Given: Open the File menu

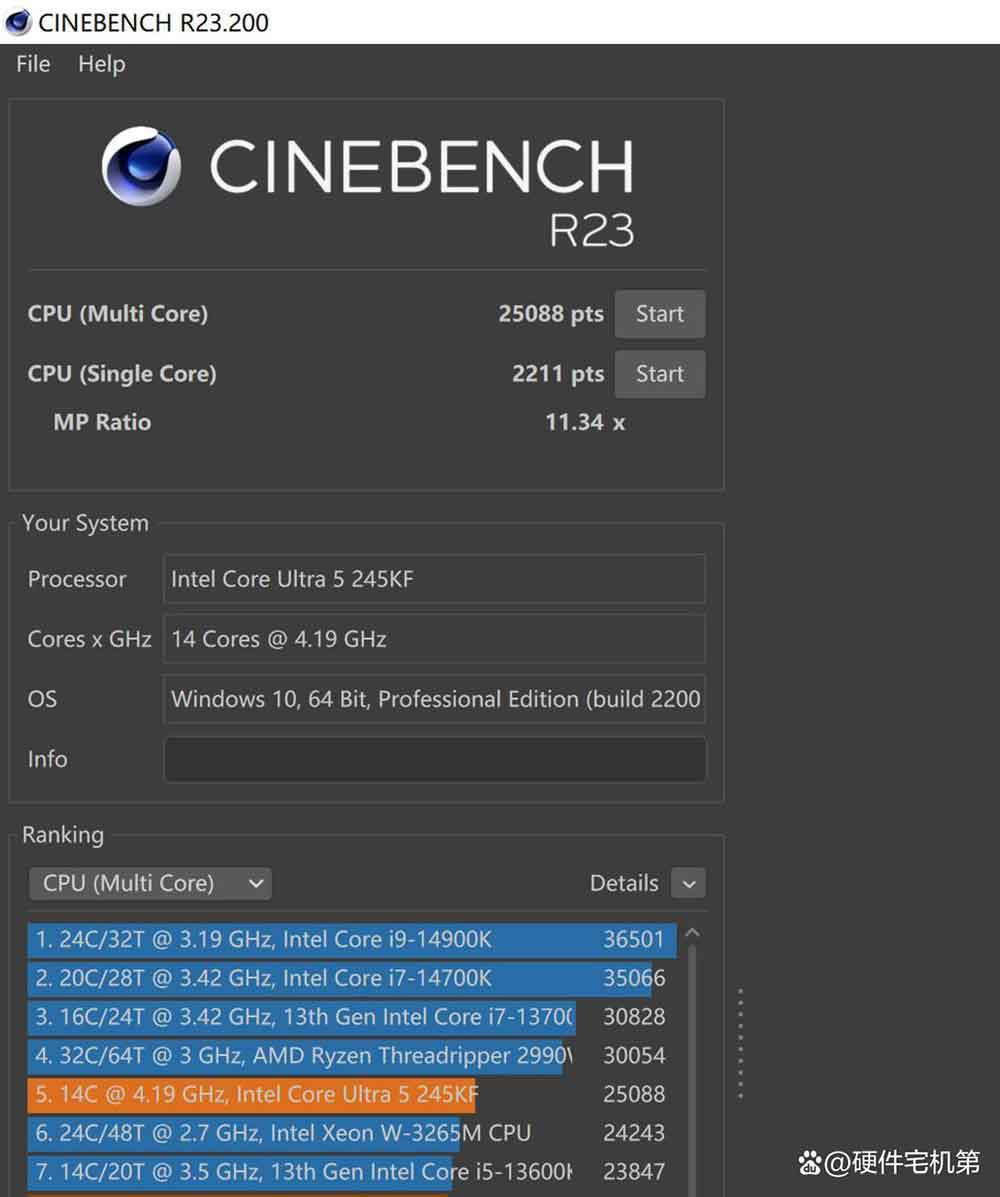Looking at the screenshot, I should coord(33,64).
